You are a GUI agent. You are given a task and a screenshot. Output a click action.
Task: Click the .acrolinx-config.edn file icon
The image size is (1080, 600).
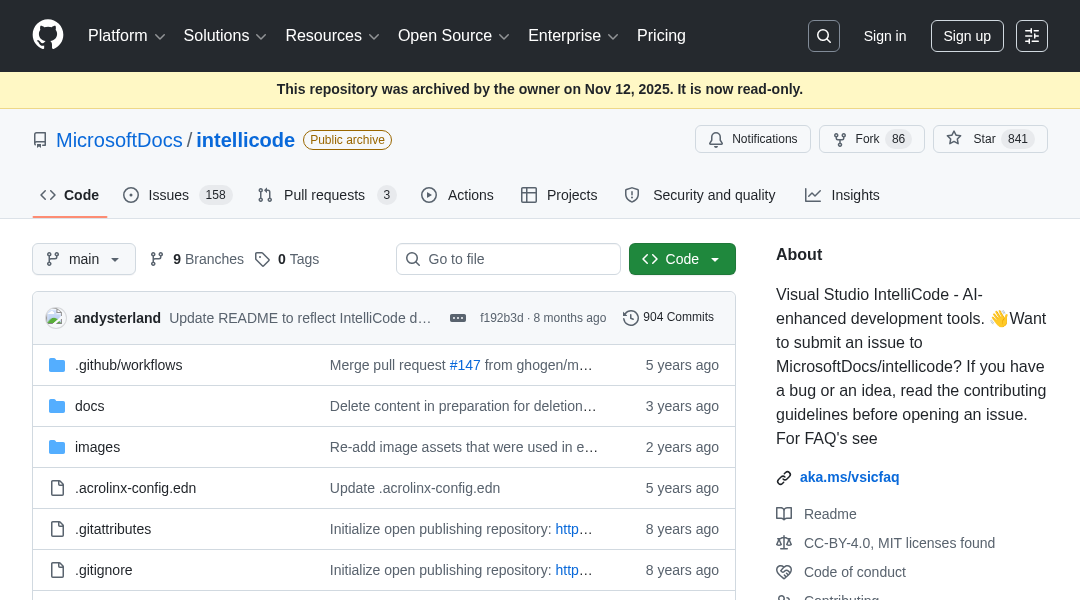(x=57, y=488)
